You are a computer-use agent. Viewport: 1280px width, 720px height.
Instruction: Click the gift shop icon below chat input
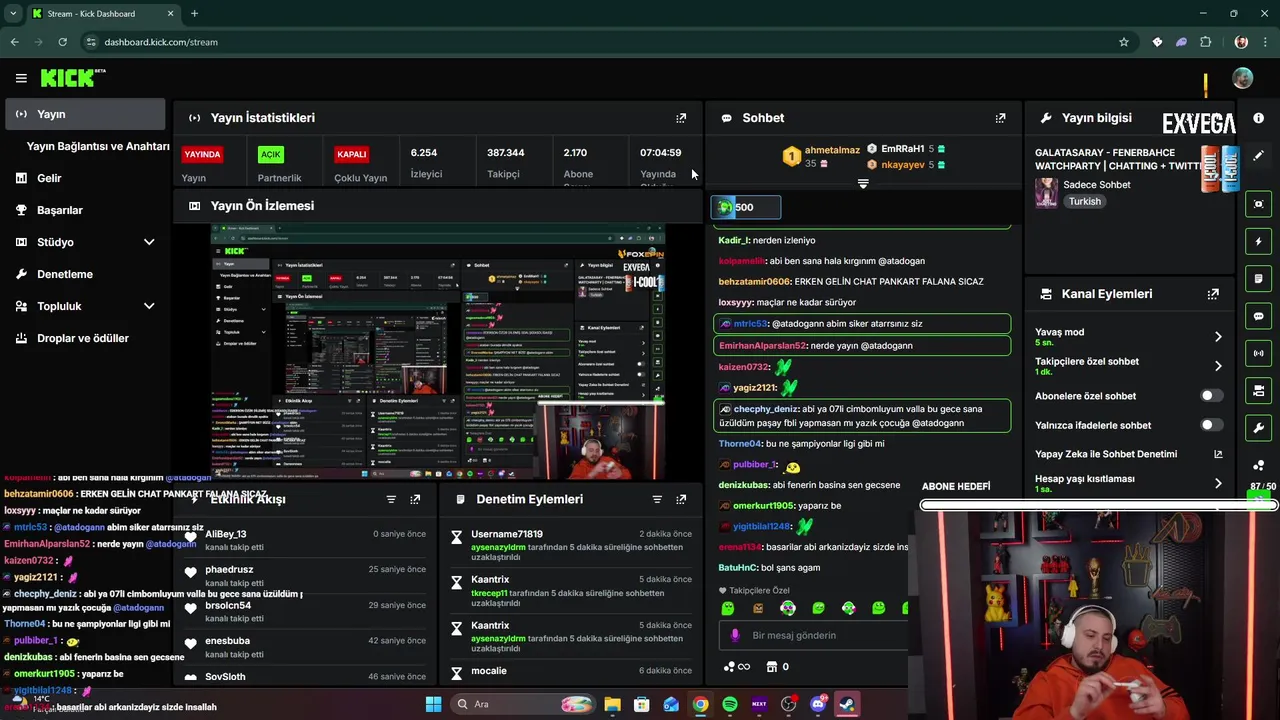click(772, 667)
